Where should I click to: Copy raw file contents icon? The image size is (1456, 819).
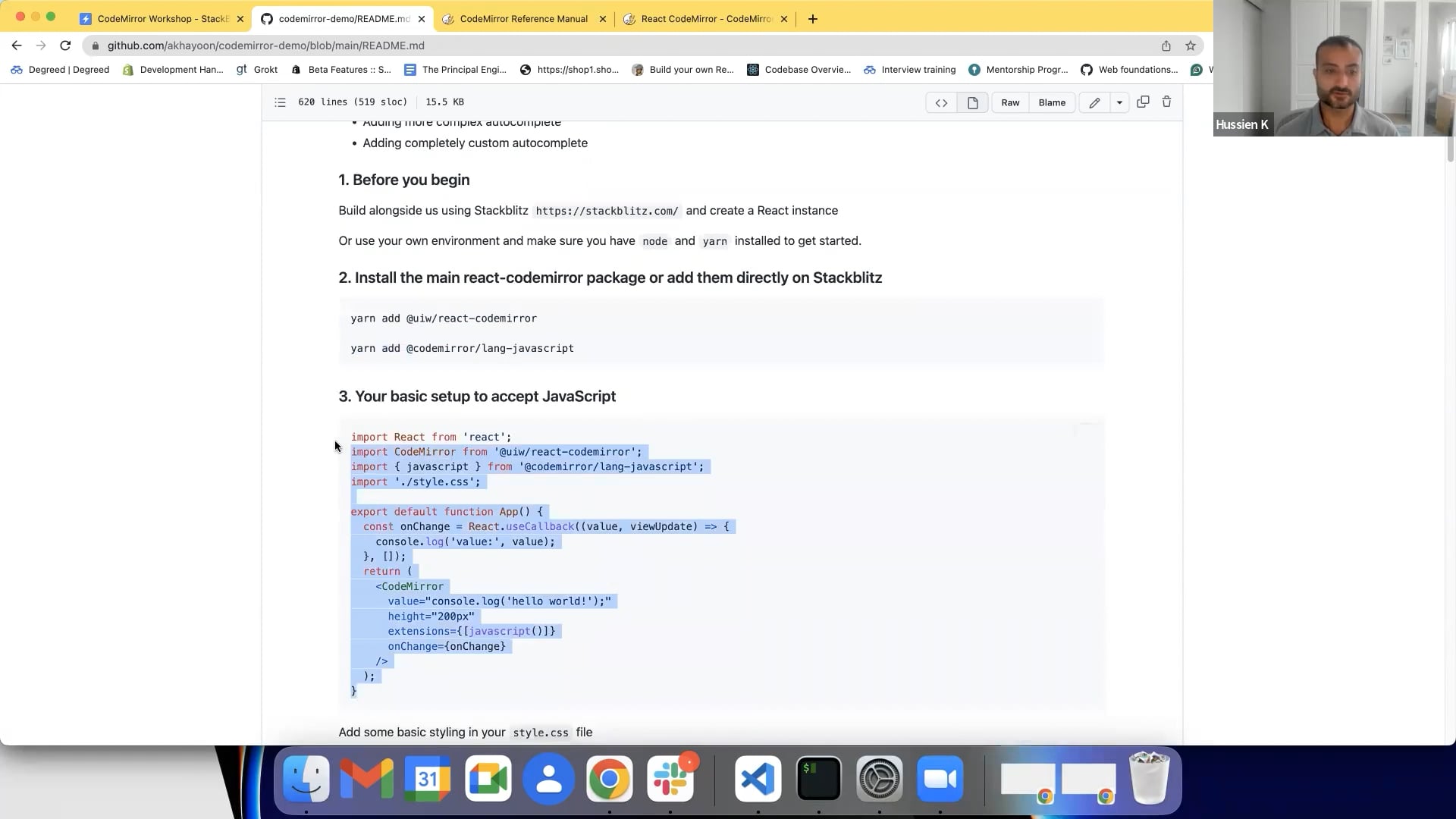1143,102
